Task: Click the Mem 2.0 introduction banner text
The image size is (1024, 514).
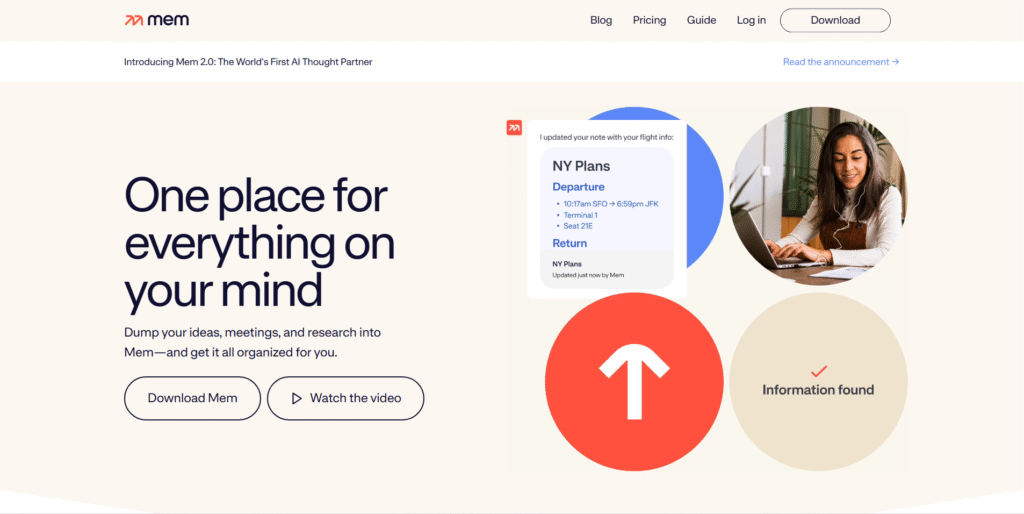Action: pos(248,62)
